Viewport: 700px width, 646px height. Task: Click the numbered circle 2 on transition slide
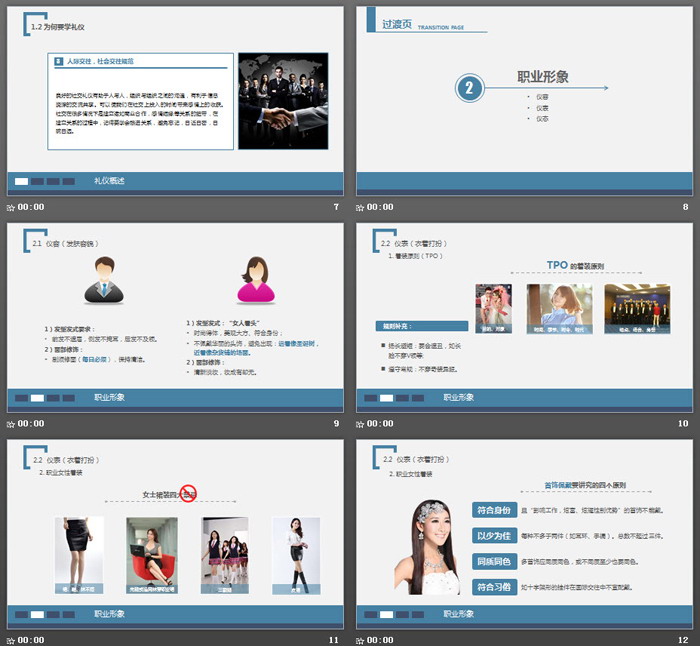pyautogui.click(x=471, y=88)
